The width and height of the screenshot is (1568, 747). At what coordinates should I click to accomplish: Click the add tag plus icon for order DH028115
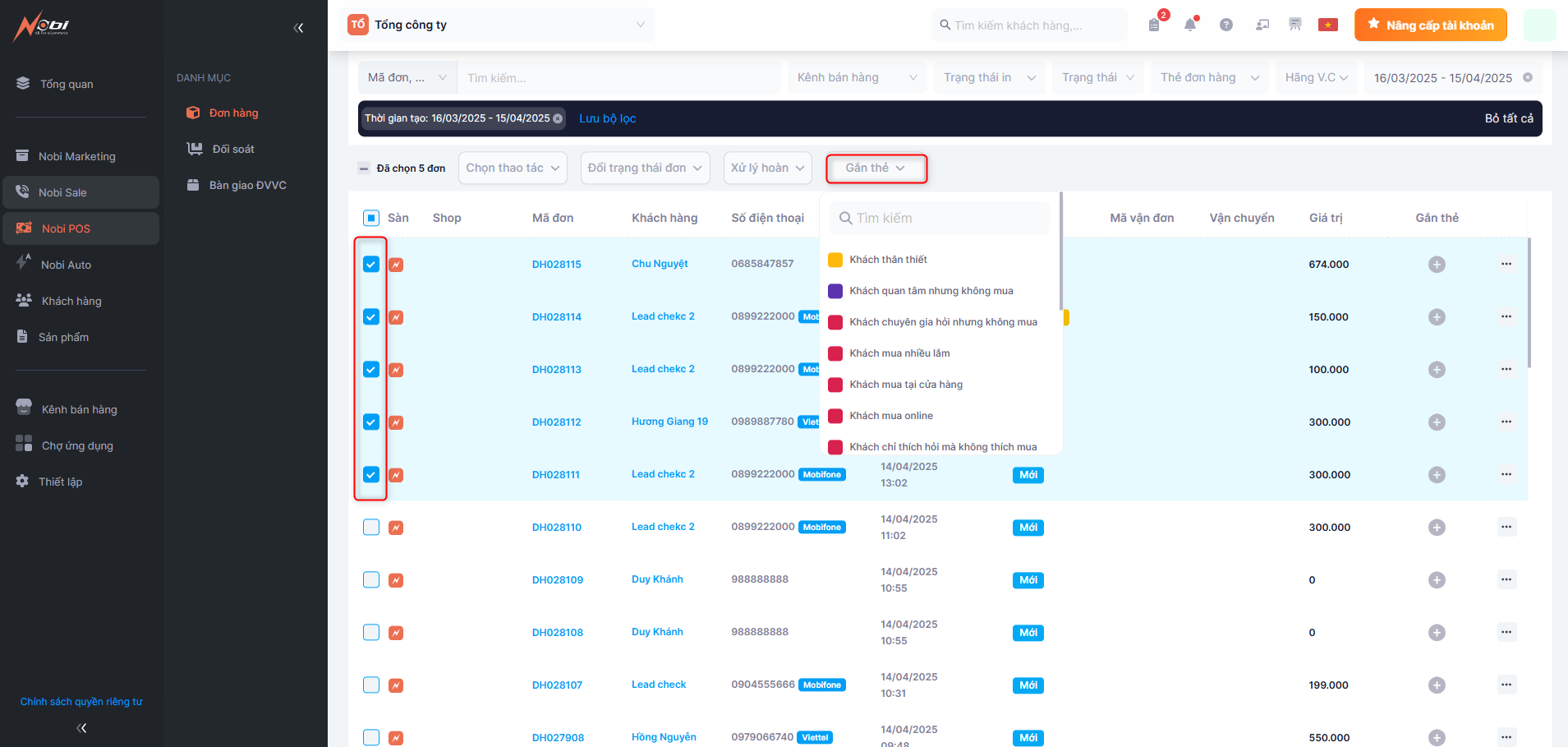pos(1436,265)
